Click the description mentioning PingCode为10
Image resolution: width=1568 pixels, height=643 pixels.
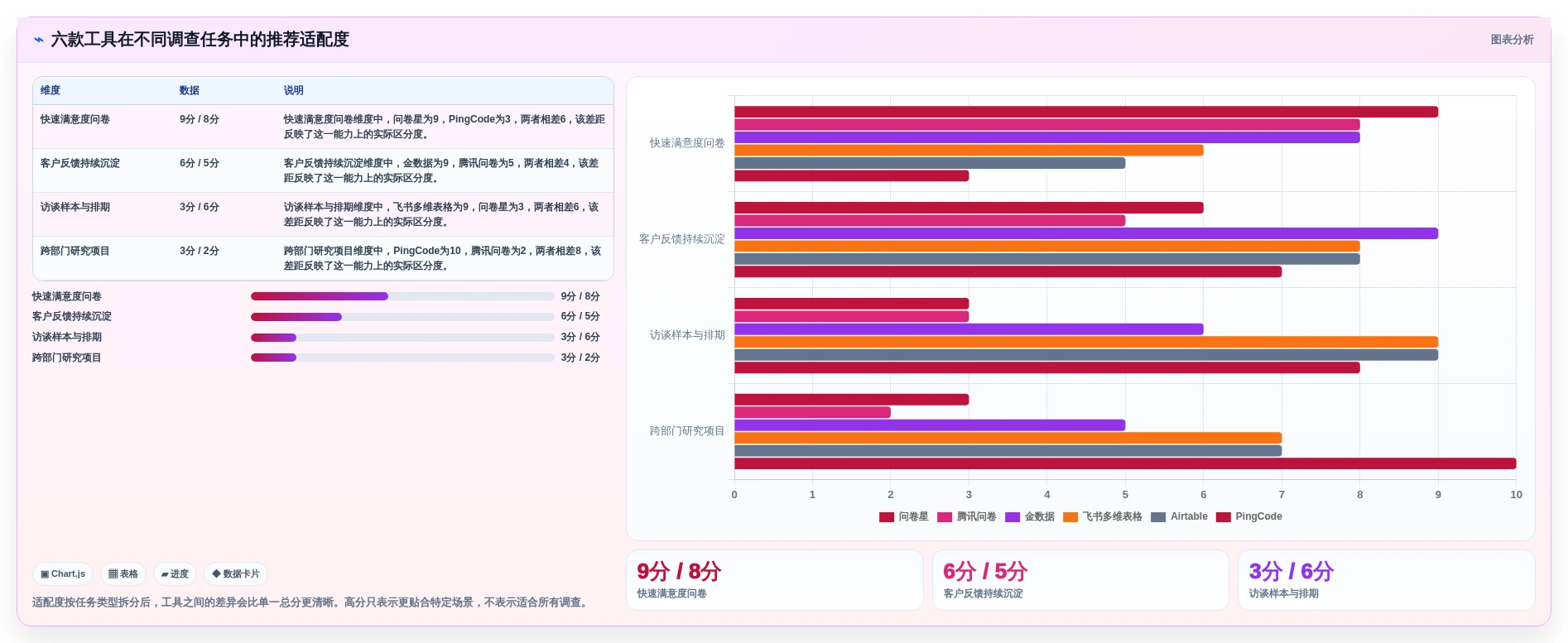(443, 258)
